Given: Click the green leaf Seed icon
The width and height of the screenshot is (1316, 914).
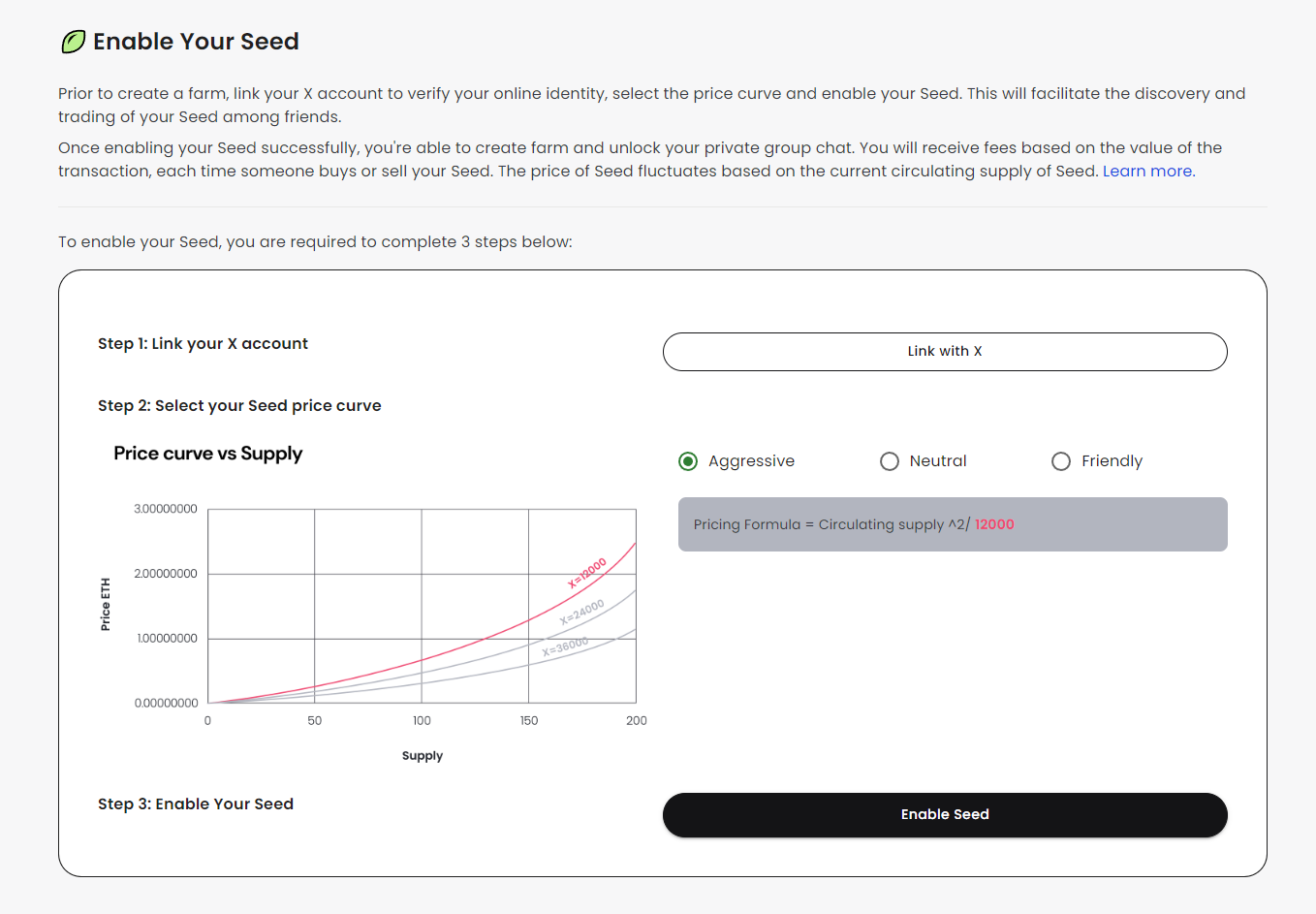Looking at the screenshot, I should [x=73, y=42].
